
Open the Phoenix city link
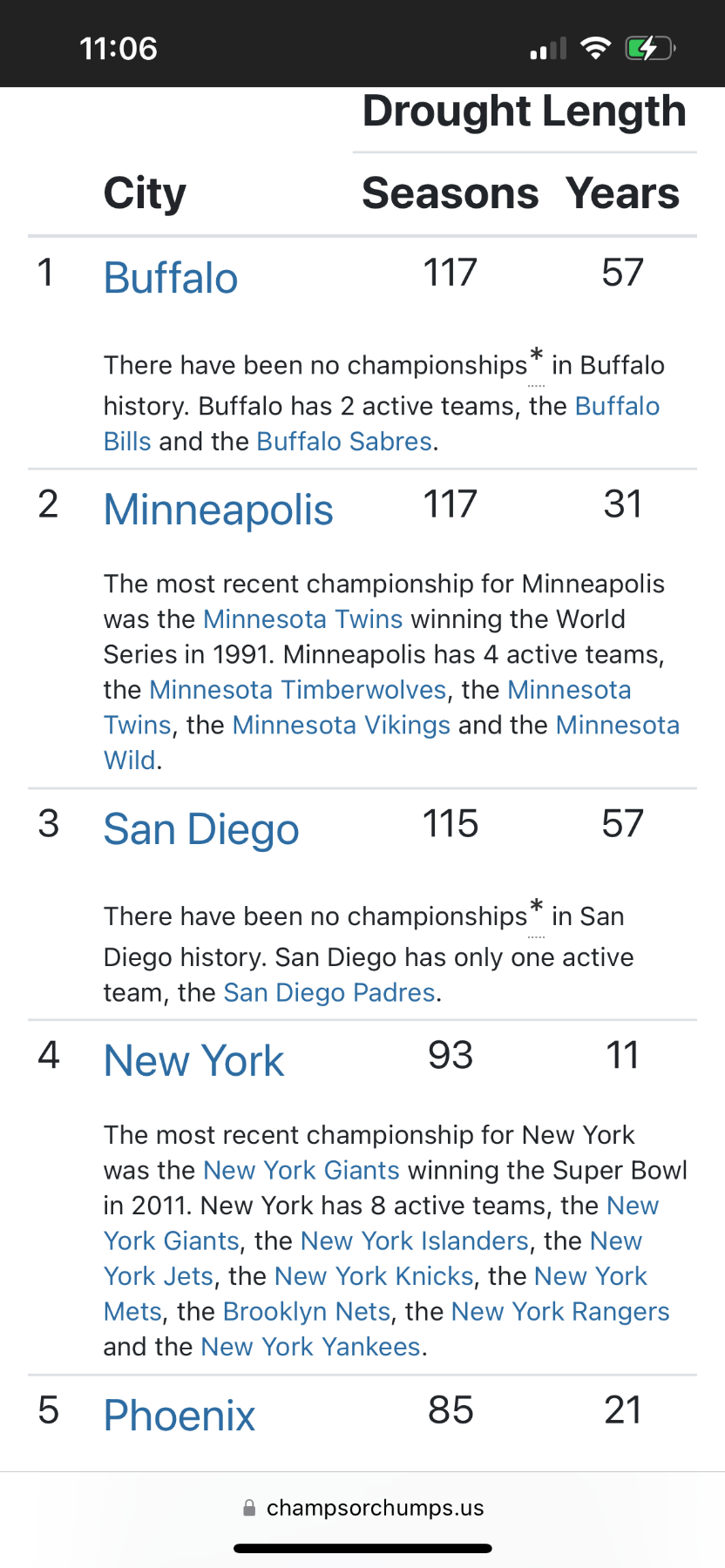[x=180, y=1415]
